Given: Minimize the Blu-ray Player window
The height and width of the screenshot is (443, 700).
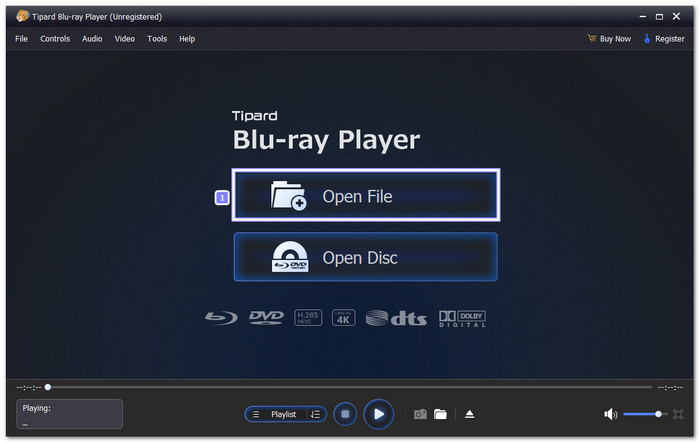Looking at the screenshot, I should [x=643, y=17].
